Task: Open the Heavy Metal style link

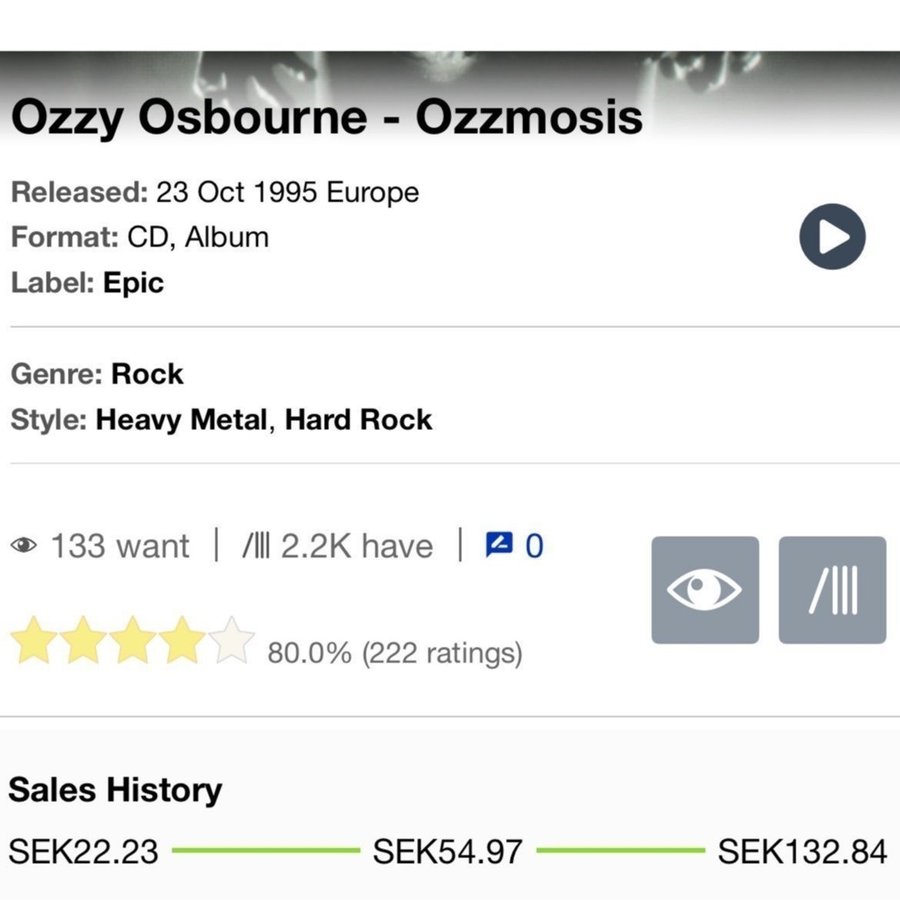Action: [x=181, y=419]
